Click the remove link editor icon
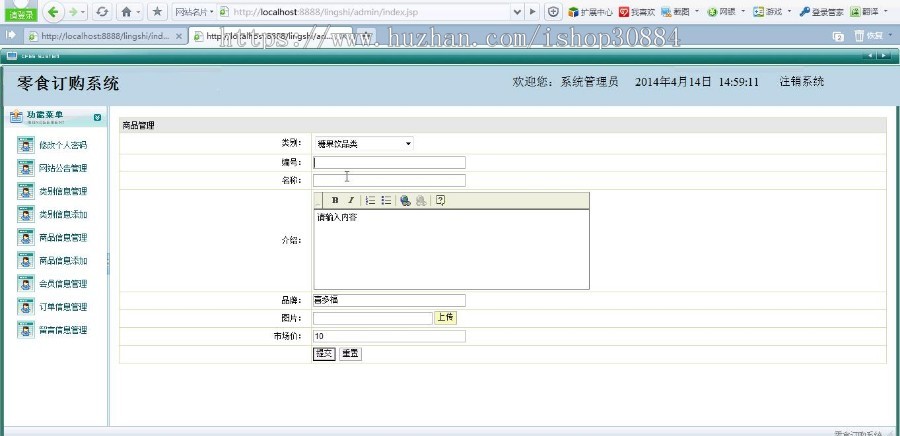This screenshot has width=900, height=436. 421,200
